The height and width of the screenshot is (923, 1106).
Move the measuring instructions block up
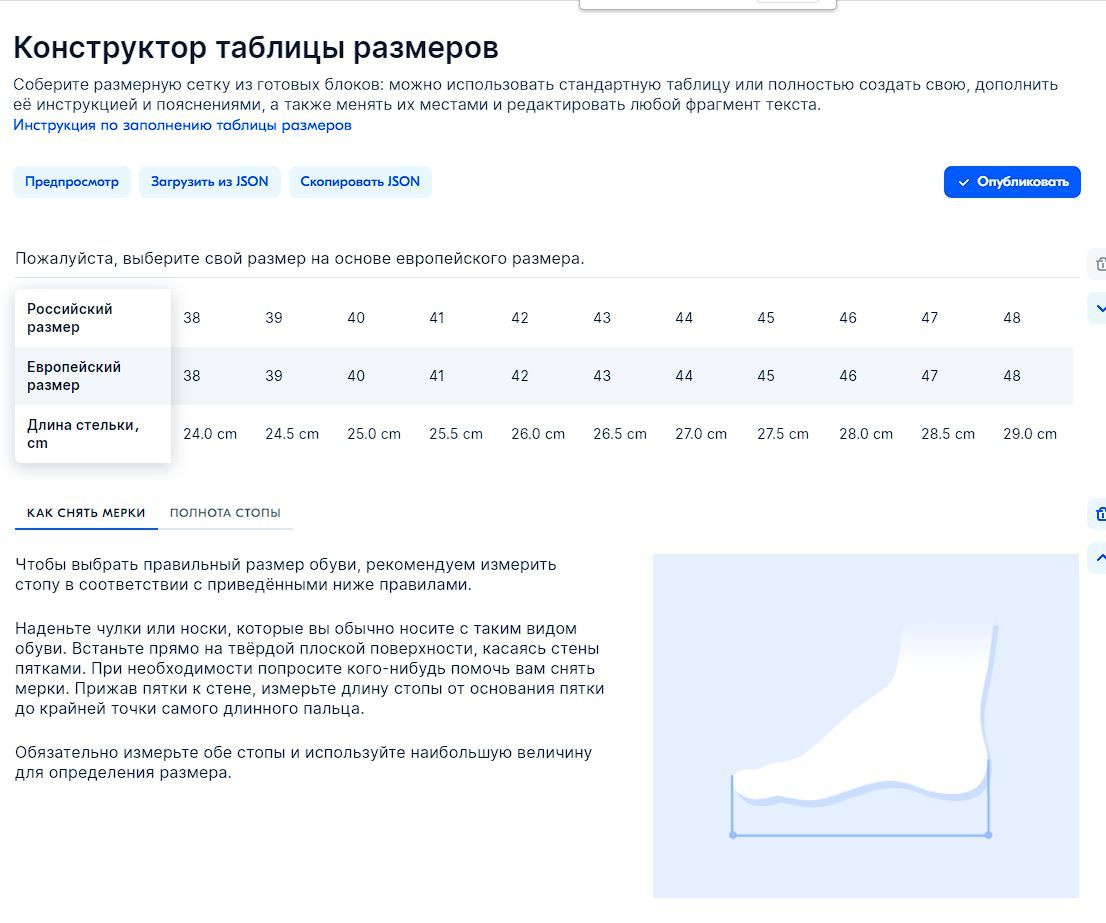(x=1099, y=558)
